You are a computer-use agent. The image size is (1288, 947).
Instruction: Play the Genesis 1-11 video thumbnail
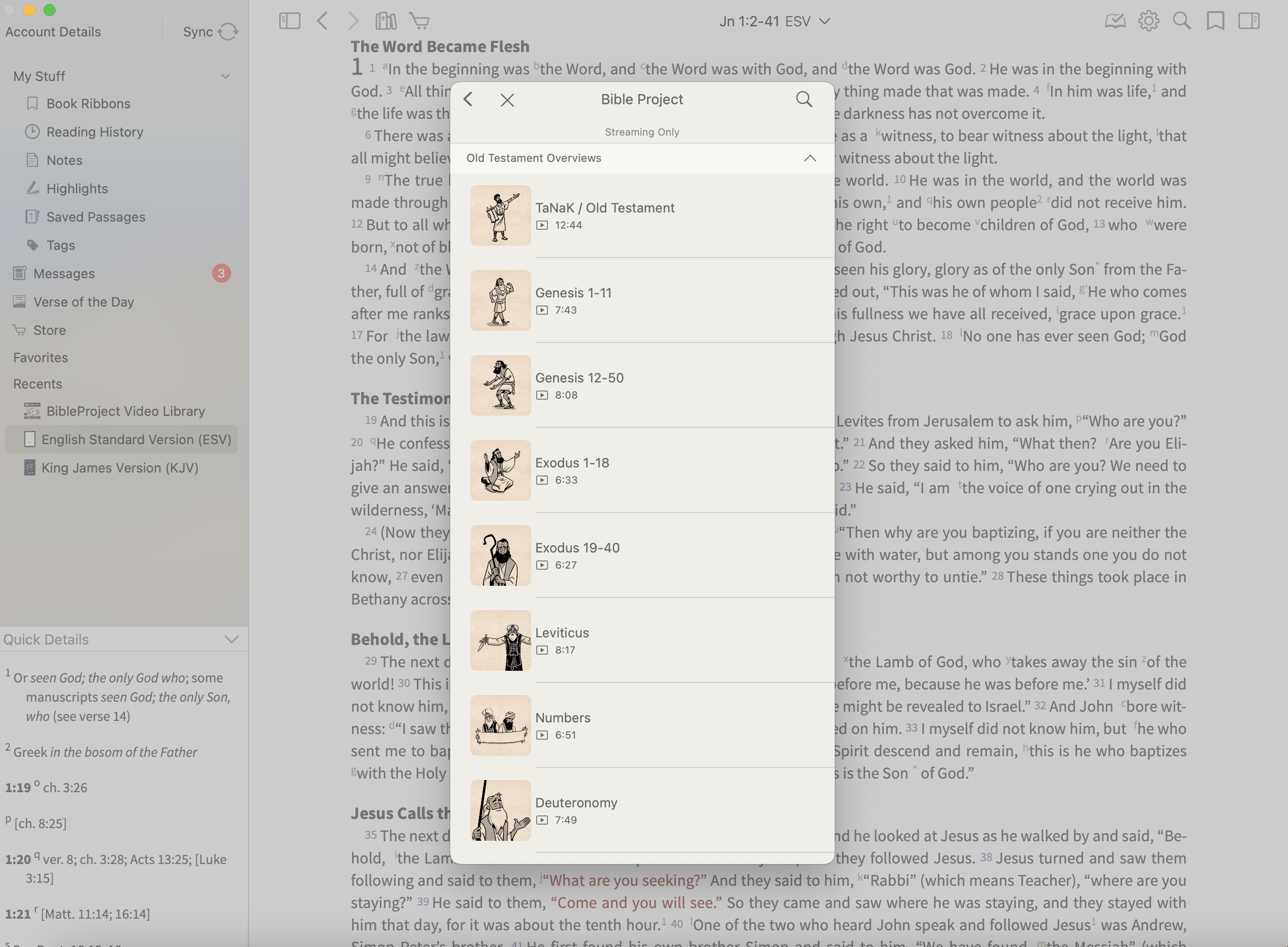500,300
